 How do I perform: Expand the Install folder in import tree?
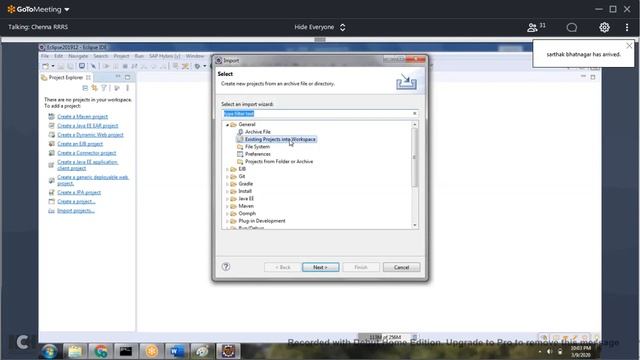tap(227, 191)
